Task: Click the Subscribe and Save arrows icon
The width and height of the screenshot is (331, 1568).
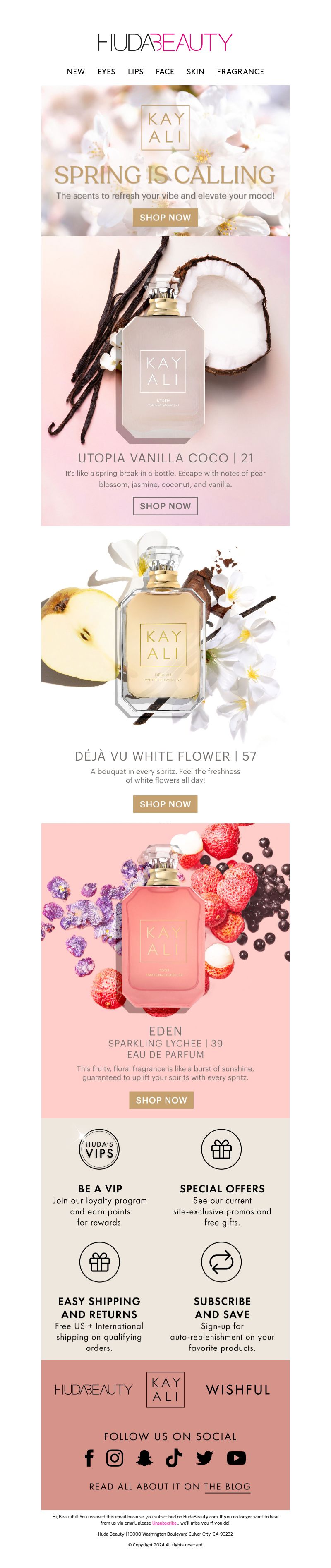Action: point(221,1262)
